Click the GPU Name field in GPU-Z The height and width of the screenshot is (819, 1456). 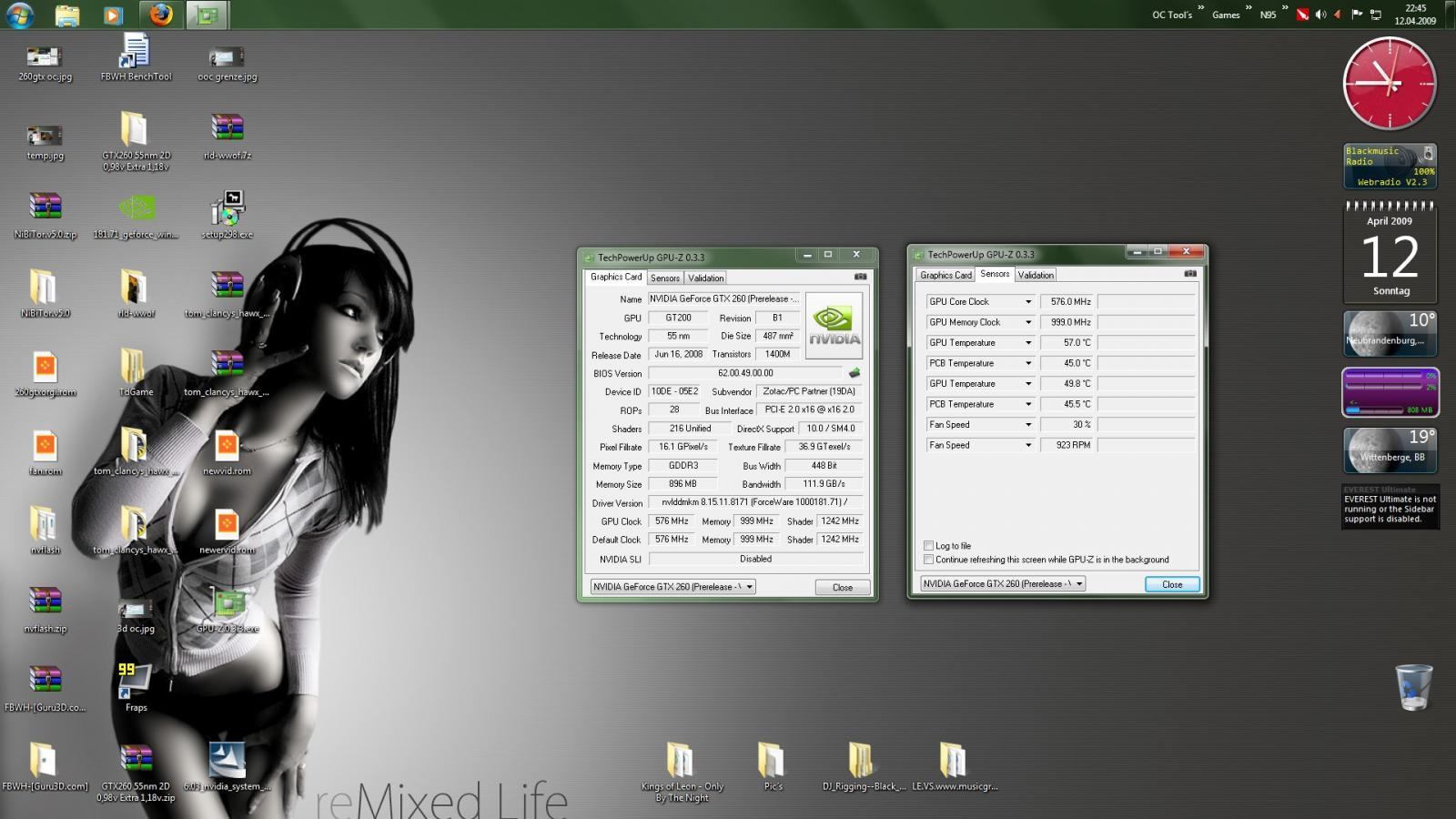pos(724,298)
